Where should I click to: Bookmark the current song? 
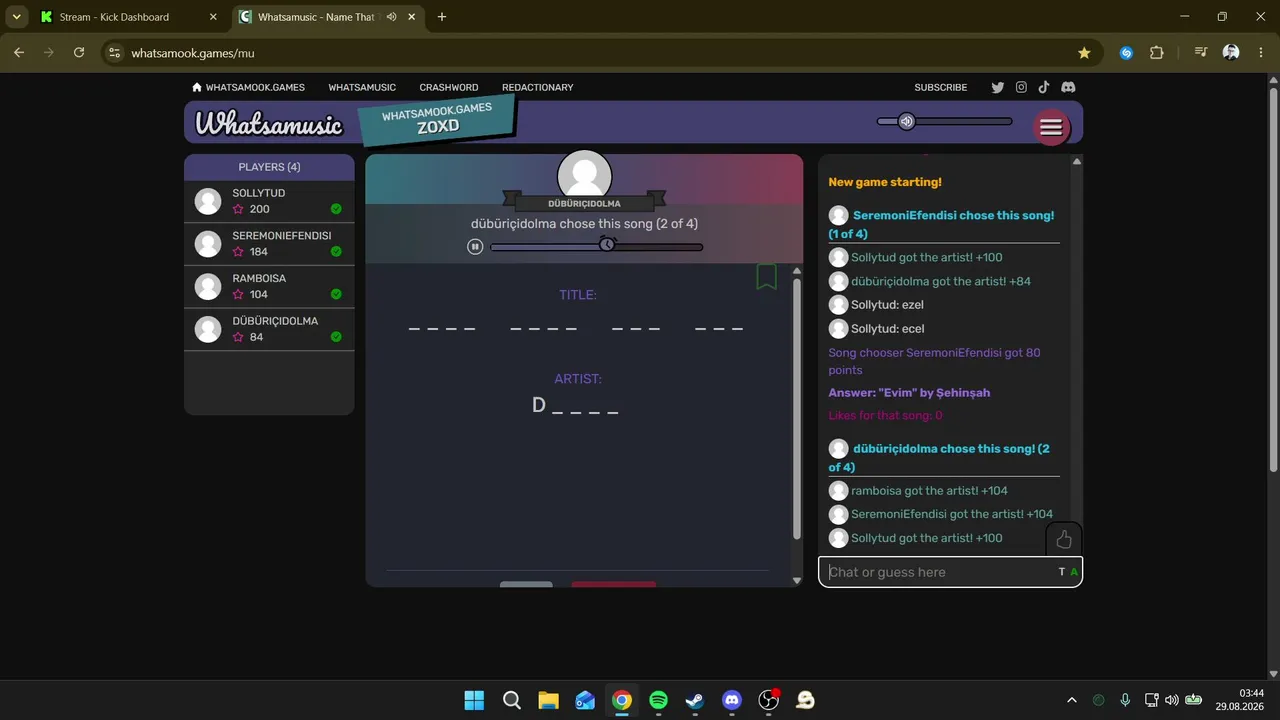(767, 276)
